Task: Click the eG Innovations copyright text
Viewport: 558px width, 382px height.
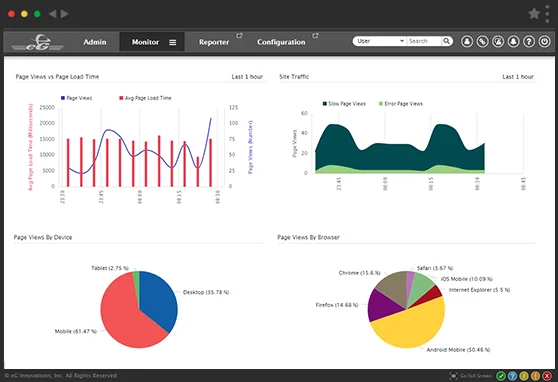Action: coord(61,376)
